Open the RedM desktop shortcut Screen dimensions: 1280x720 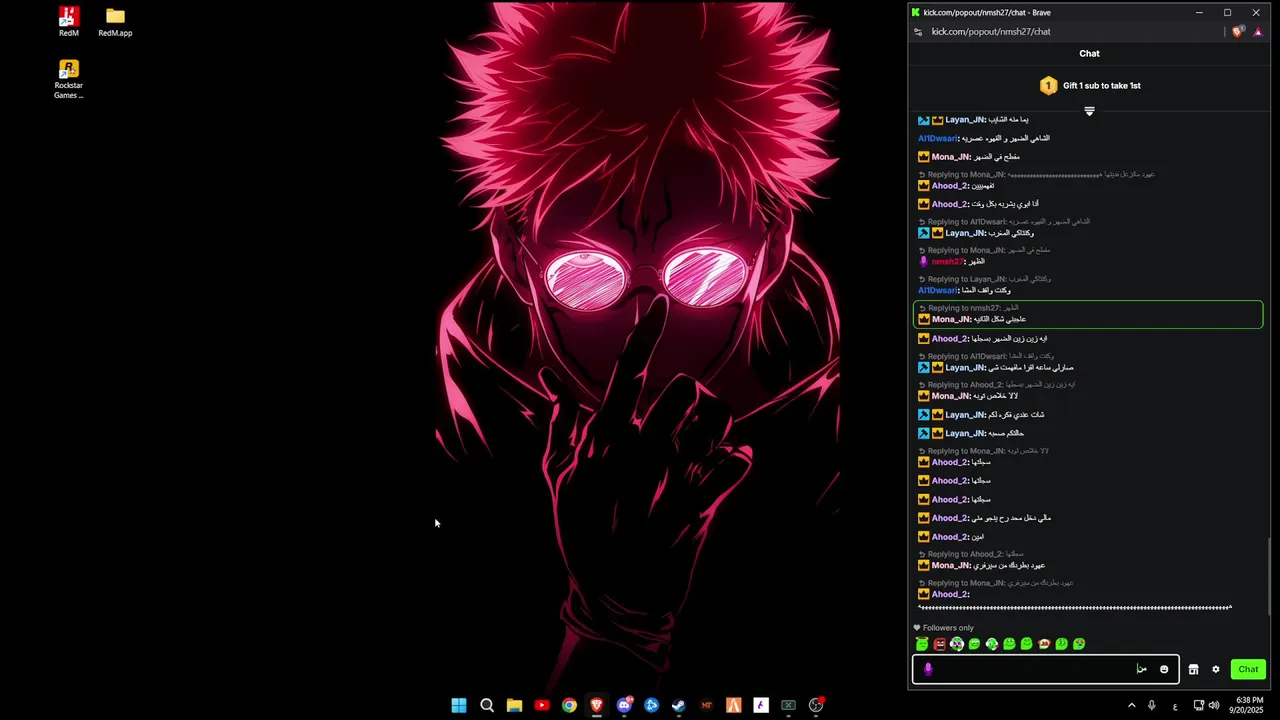68,21
